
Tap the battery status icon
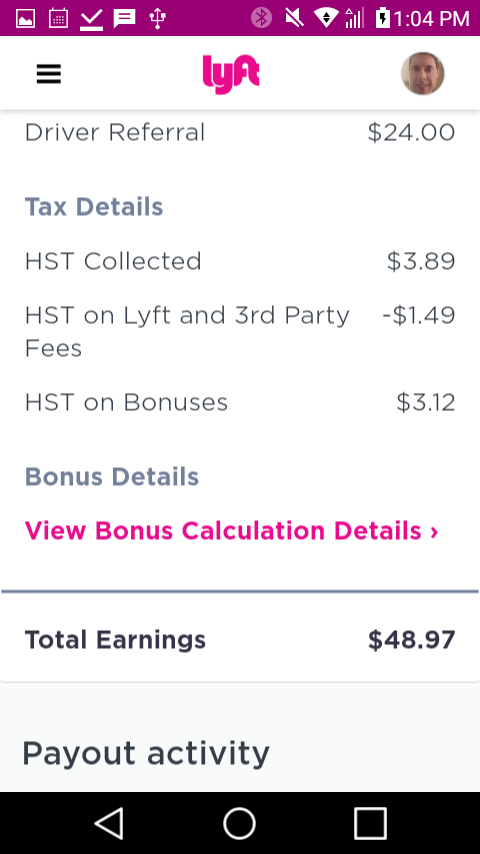(382, 18)
